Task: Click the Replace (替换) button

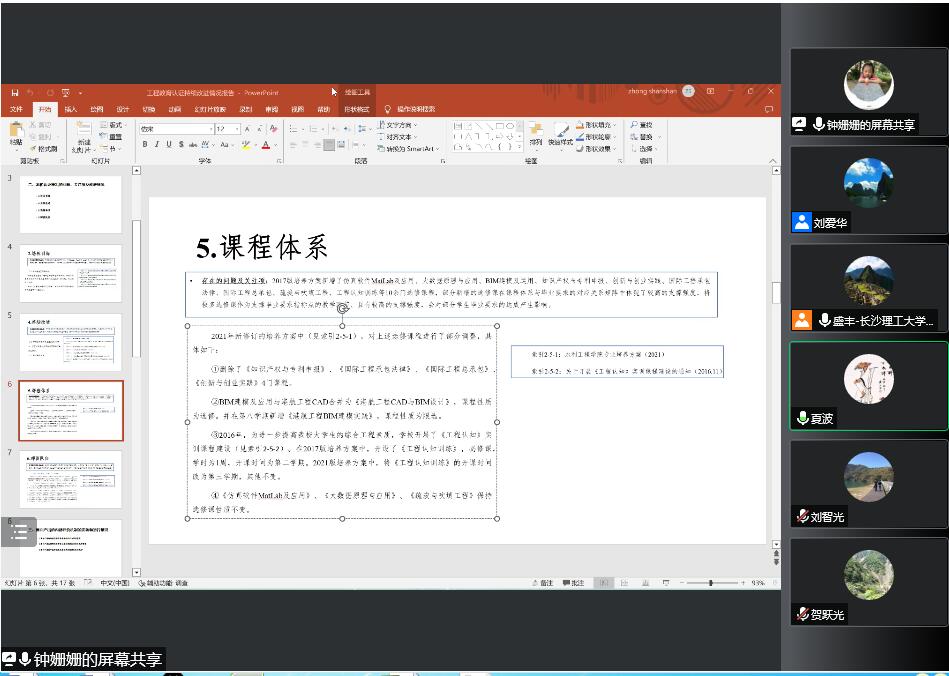Action: pos(641,137)
